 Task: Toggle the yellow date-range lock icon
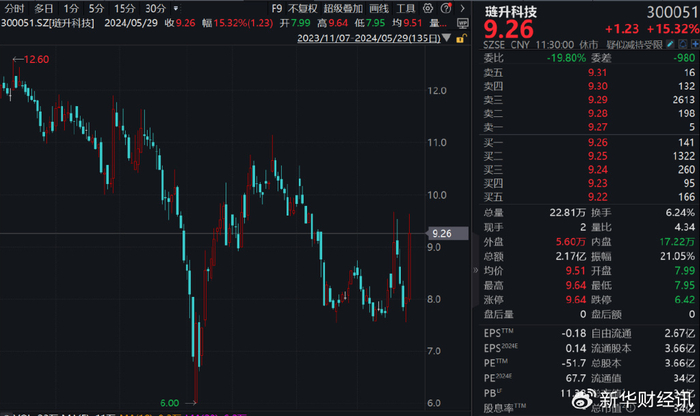click(x=461, y=38)
